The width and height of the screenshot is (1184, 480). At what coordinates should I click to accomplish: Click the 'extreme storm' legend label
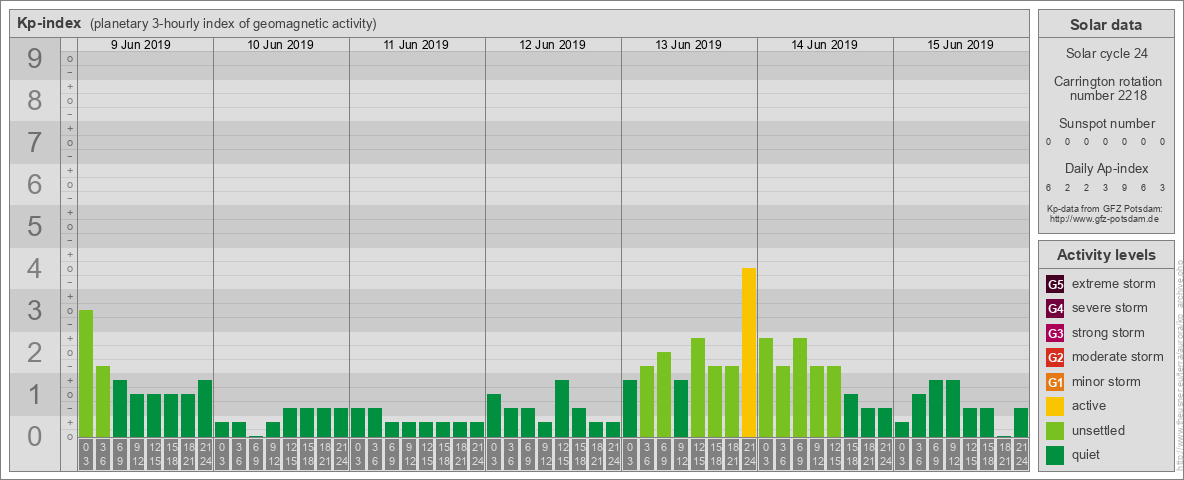(x=1114, y=284)
